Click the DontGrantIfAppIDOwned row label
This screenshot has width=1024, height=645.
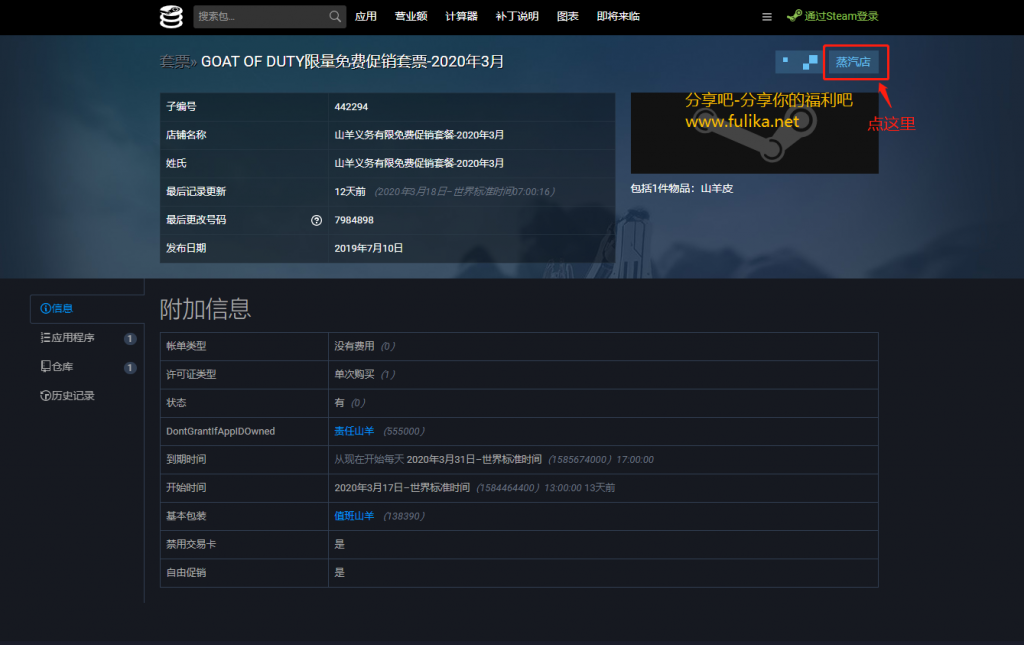coord(221,432)
